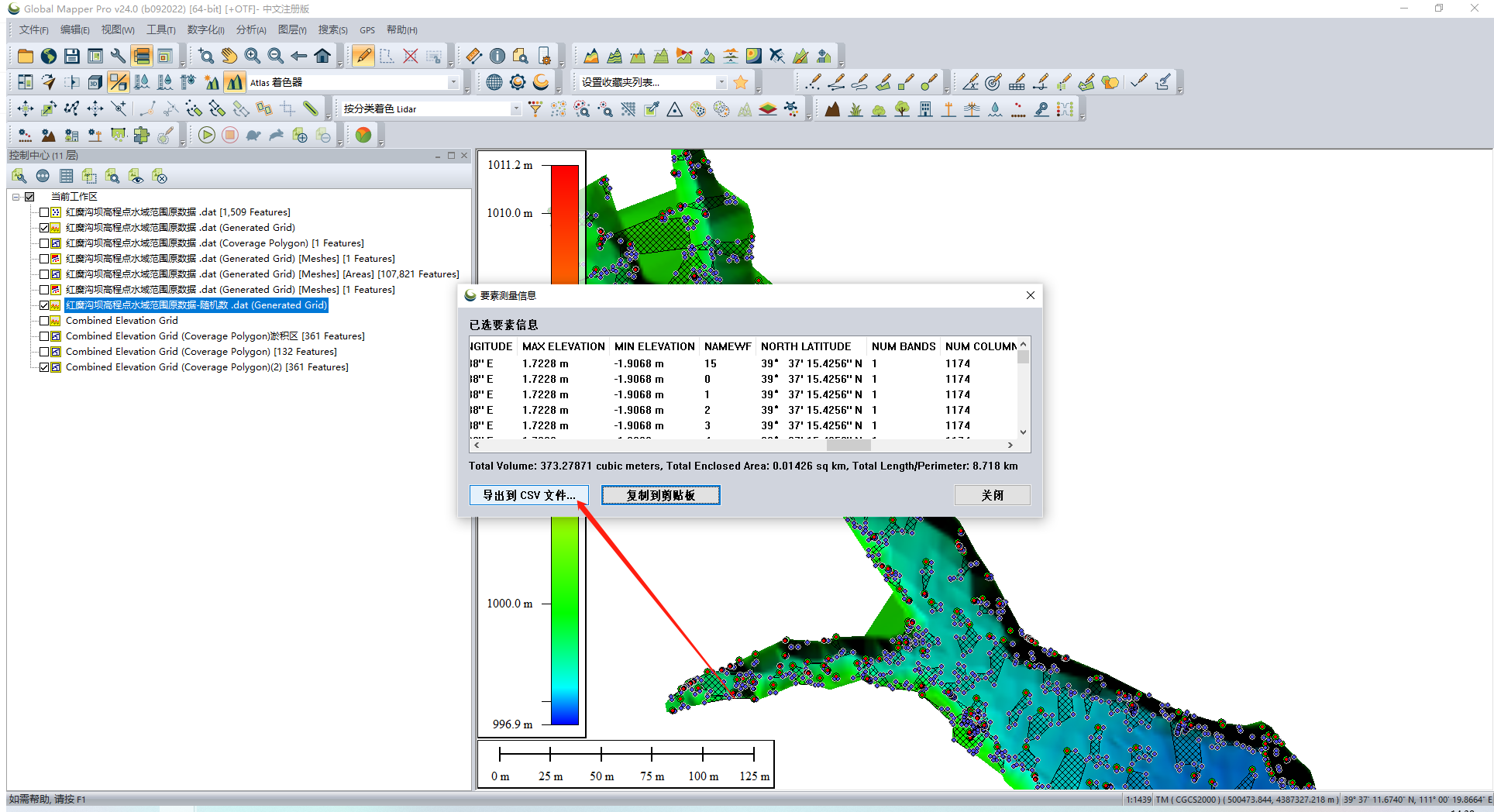Click the control center remove layer icon

click(x=159, y=177)
